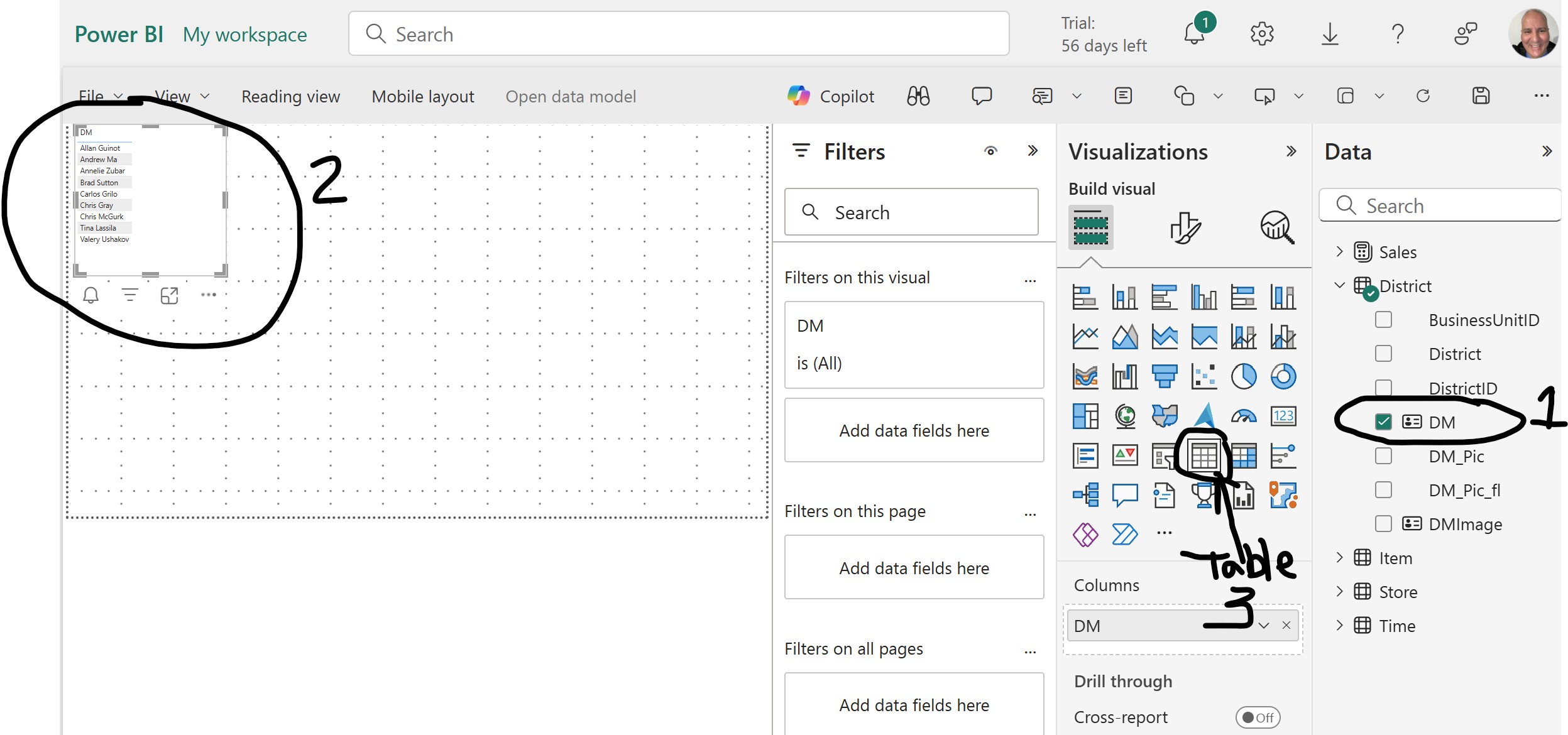Click the refresh visuals icon
The height and width of the screenshot is (735, 1568).
click(x=1423, y=96)
